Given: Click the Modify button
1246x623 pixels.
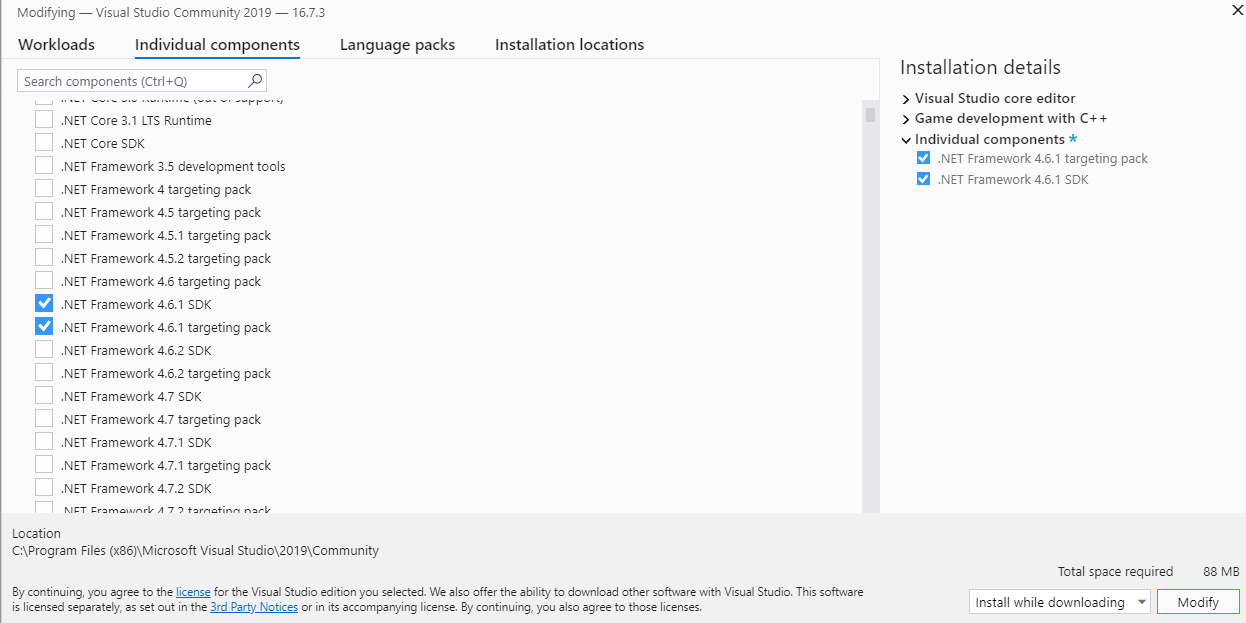Looking at the screenshot, I should (x=1198, y=602).
